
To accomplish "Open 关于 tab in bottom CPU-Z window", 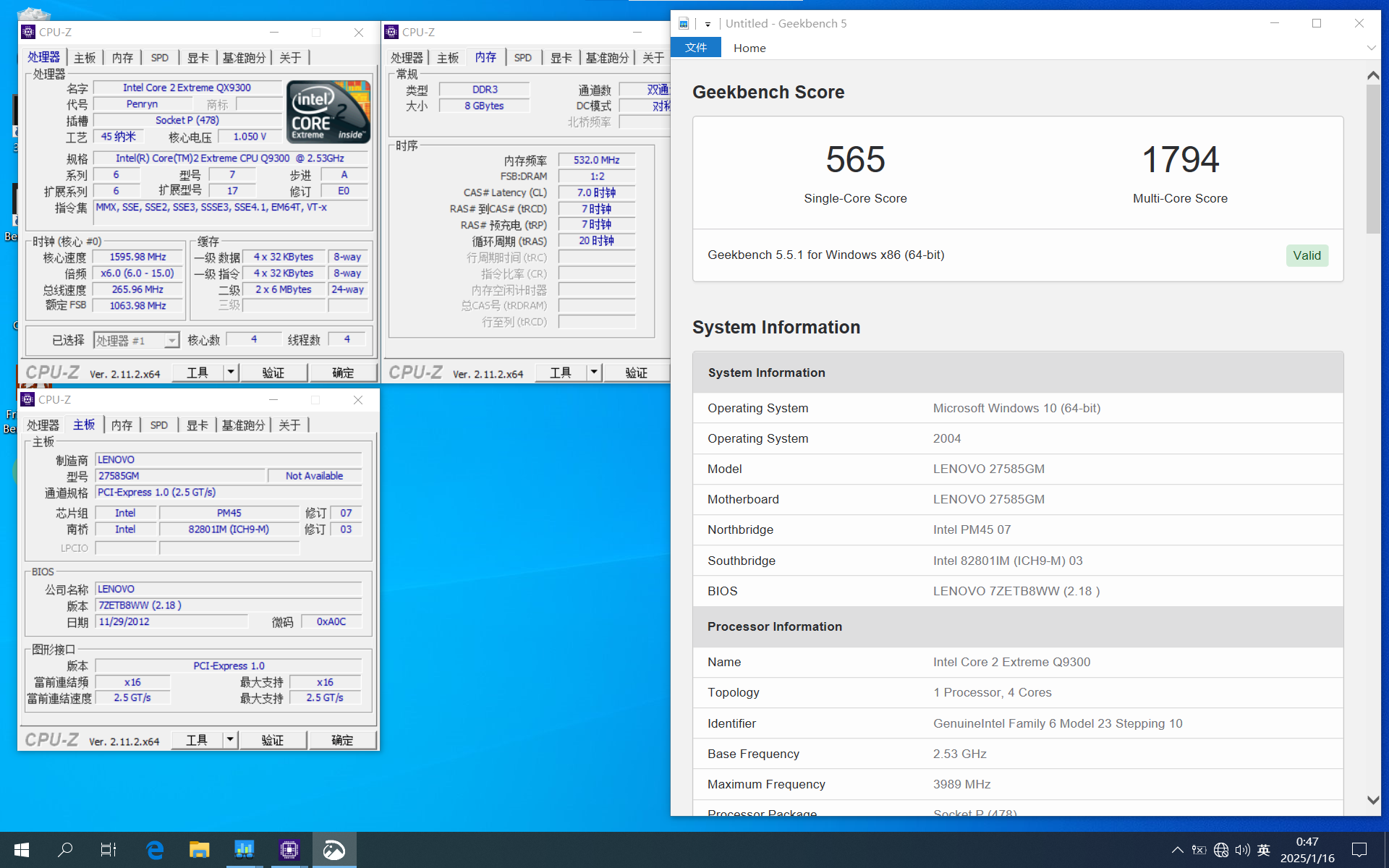I will (x=289, y=425).
